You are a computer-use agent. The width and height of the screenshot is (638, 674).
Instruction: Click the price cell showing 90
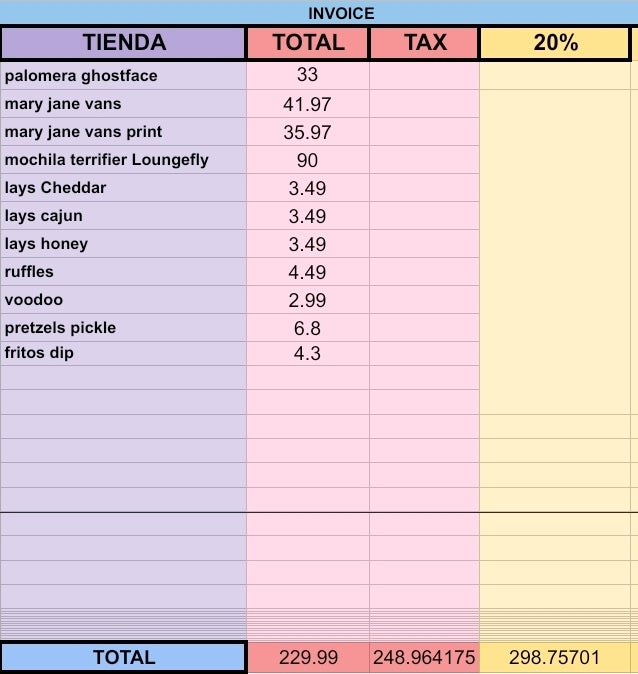pyautogui.click(x=308, y=159)
